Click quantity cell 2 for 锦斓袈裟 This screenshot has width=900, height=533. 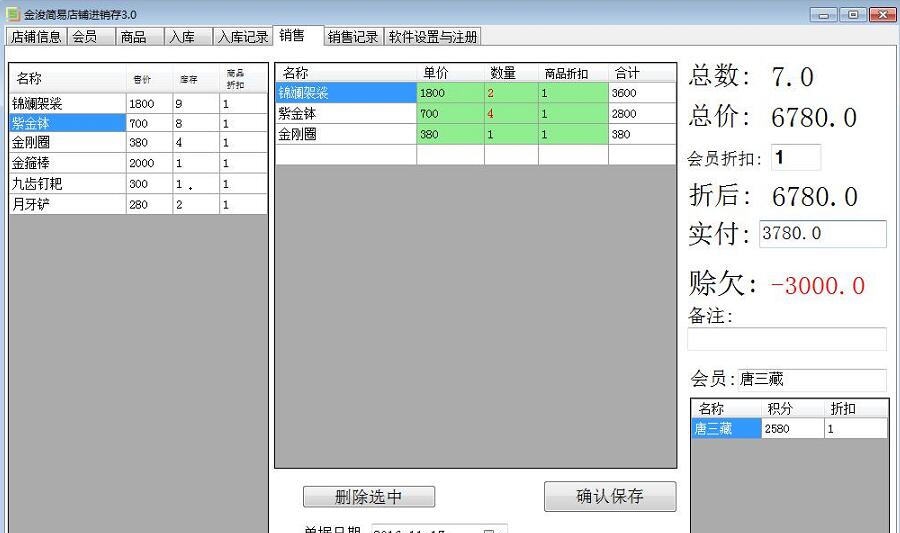511,93
